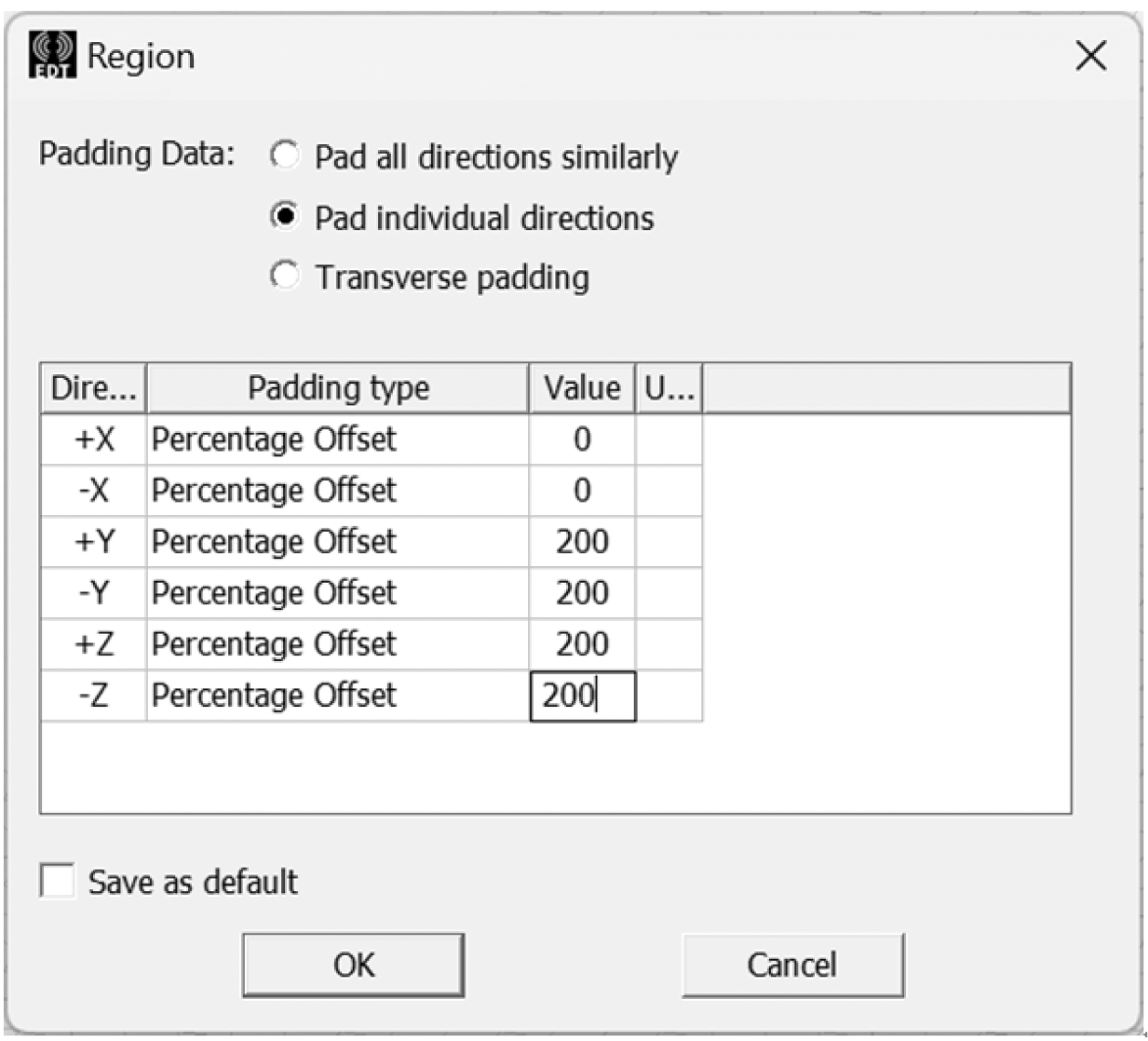This screenshot has height=1041, width=1148.
Task: Click the units cell in +Z row
Action: coord(669,644)
